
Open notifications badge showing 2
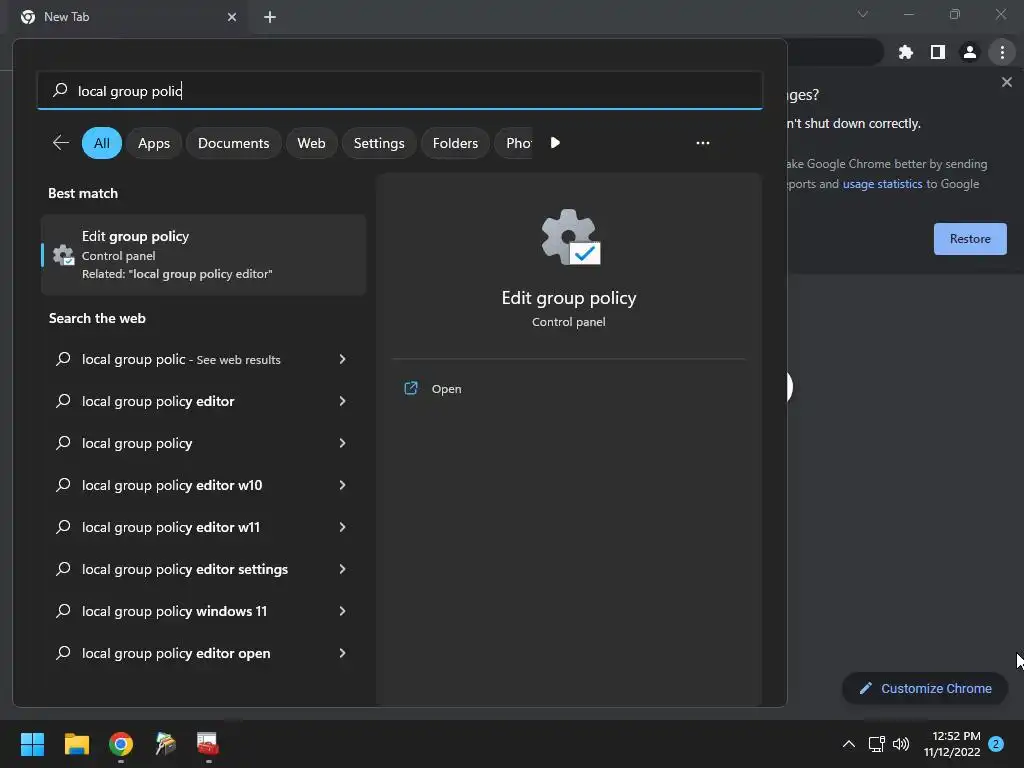point(996,743)
